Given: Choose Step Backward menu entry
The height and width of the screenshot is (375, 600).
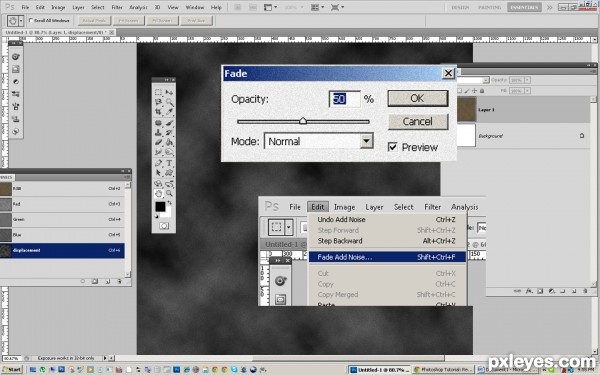Looking at the screenshot, I should click(387, 241).
